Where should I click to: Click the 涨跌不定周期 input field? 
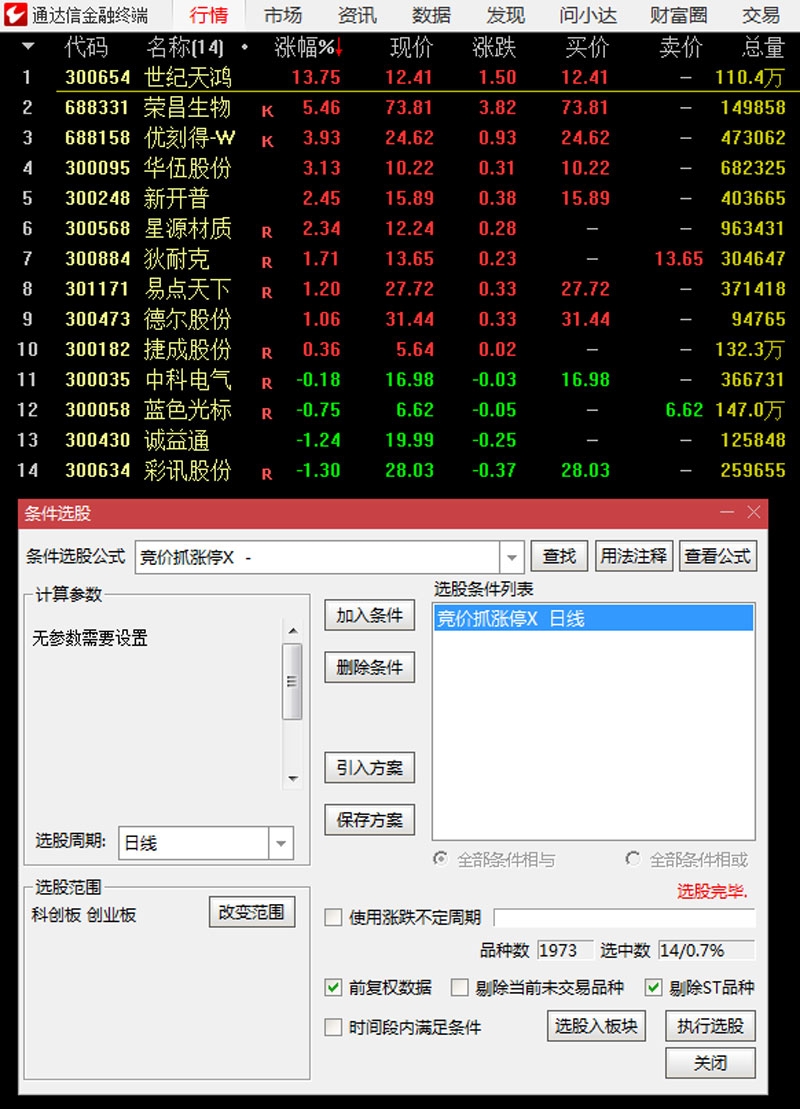625,917
